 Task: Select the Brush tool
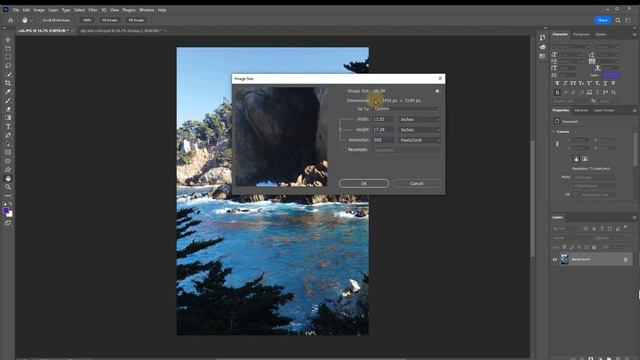coord(8,100)
